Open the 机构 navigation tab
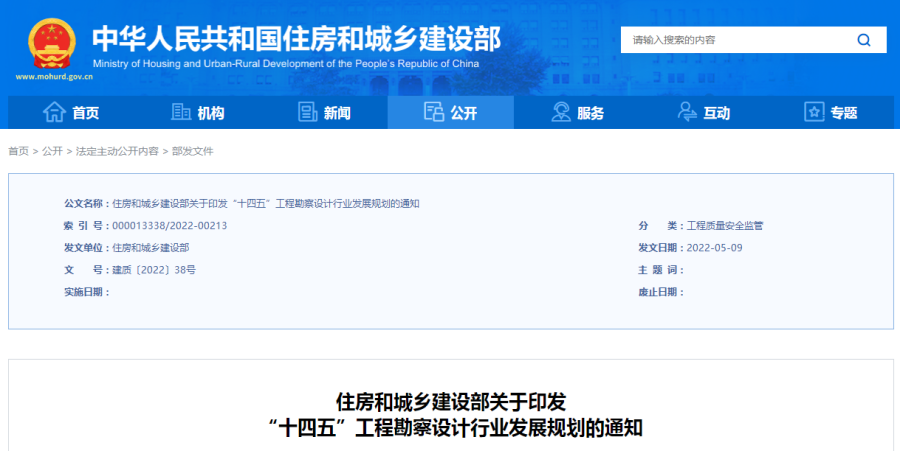The image size is (900, 451). 198,112
